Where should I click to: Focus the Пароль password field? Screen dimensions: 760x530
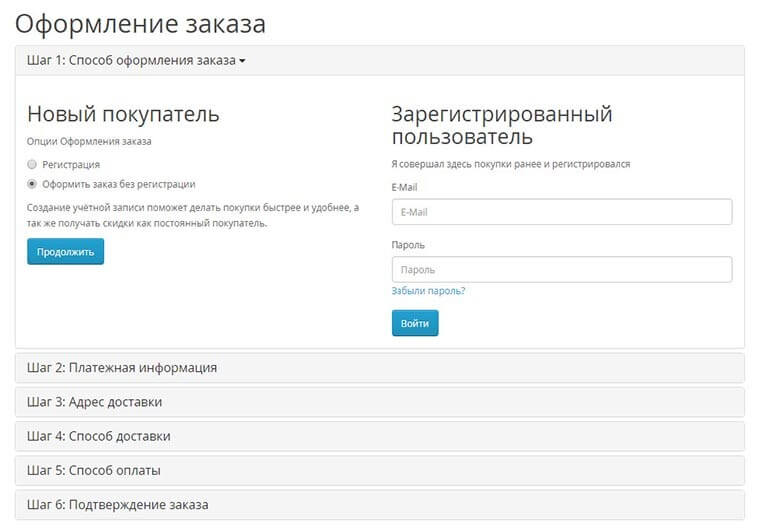coord(562,270)
